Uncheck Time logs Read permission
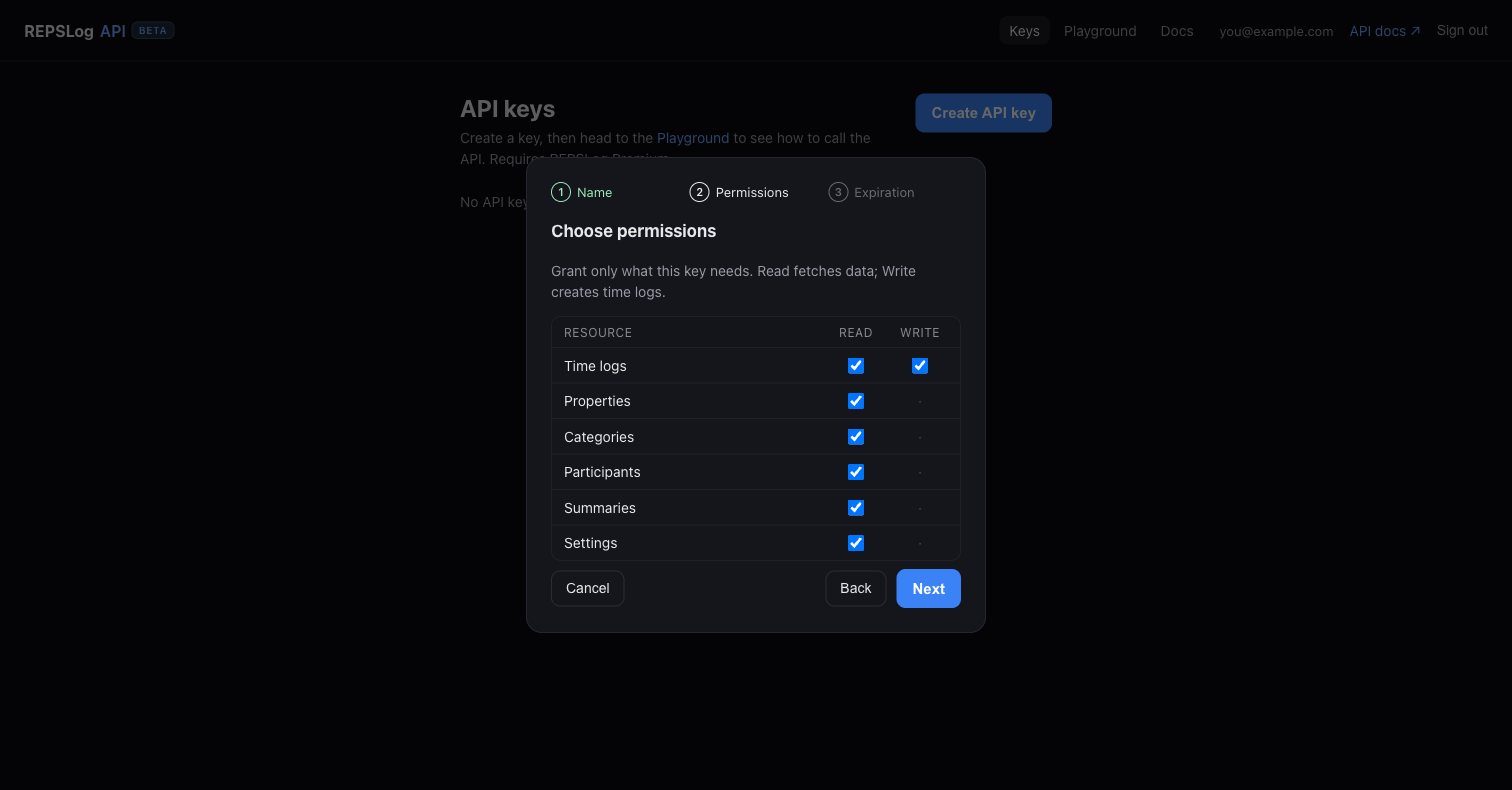This screenshot has width=1512, height=790. pyautogui.click(x=856, y=366)
